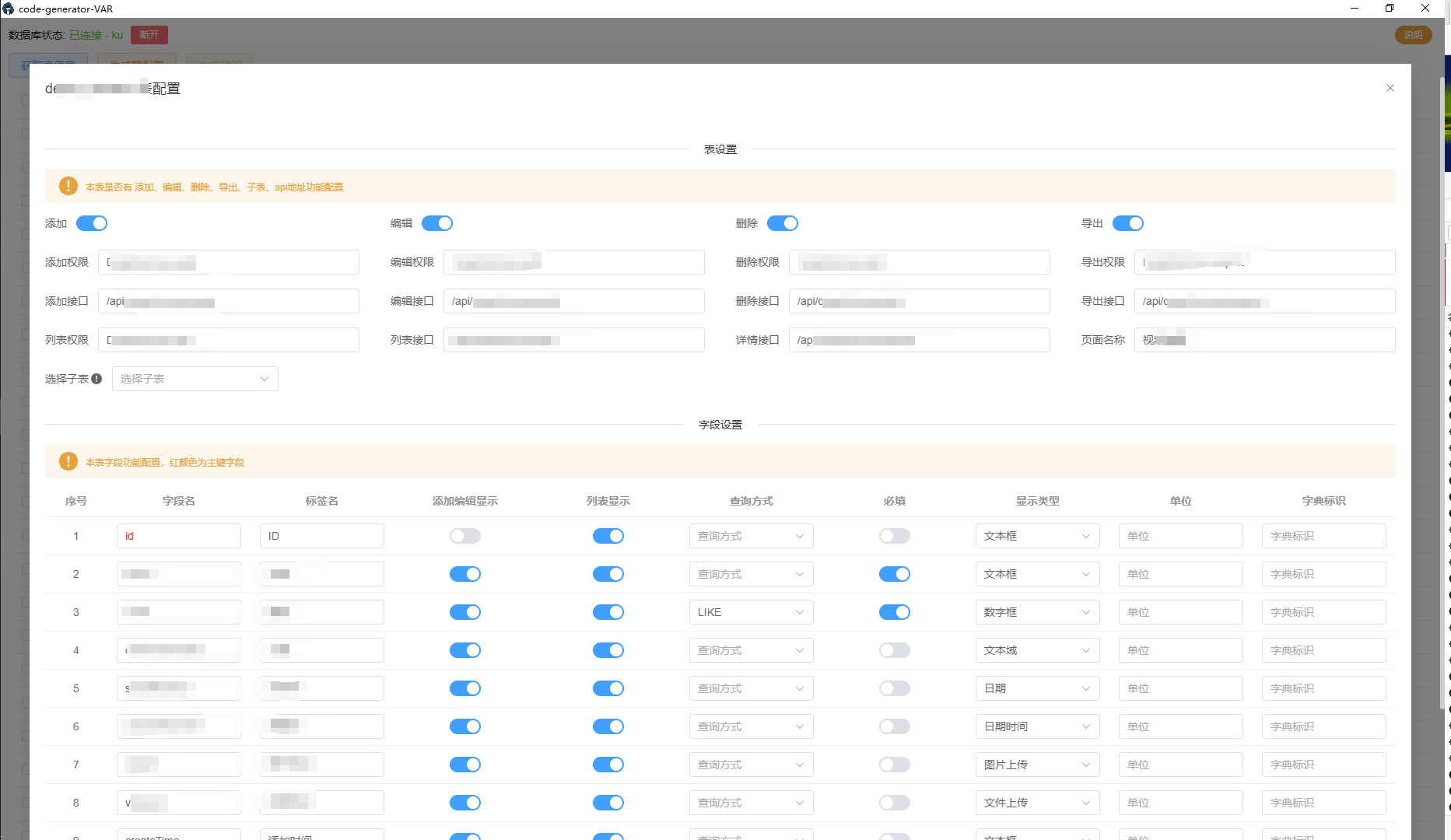Click the 编辑权限 input field
This screenshot has height=840, width=1451.
pos(574,262)
